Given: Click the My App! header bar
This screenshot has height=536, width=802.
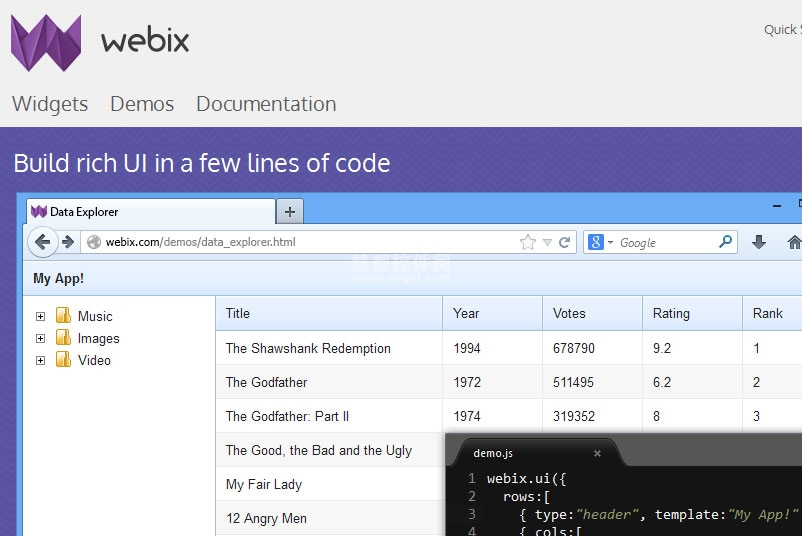Looking at the screenshot, I should [412, 278].
